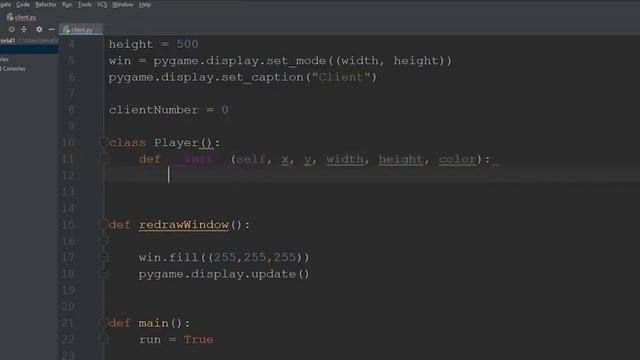The height and width of the screenshot is (360, 640).
Task: Click the main function name
Action: 153,323
